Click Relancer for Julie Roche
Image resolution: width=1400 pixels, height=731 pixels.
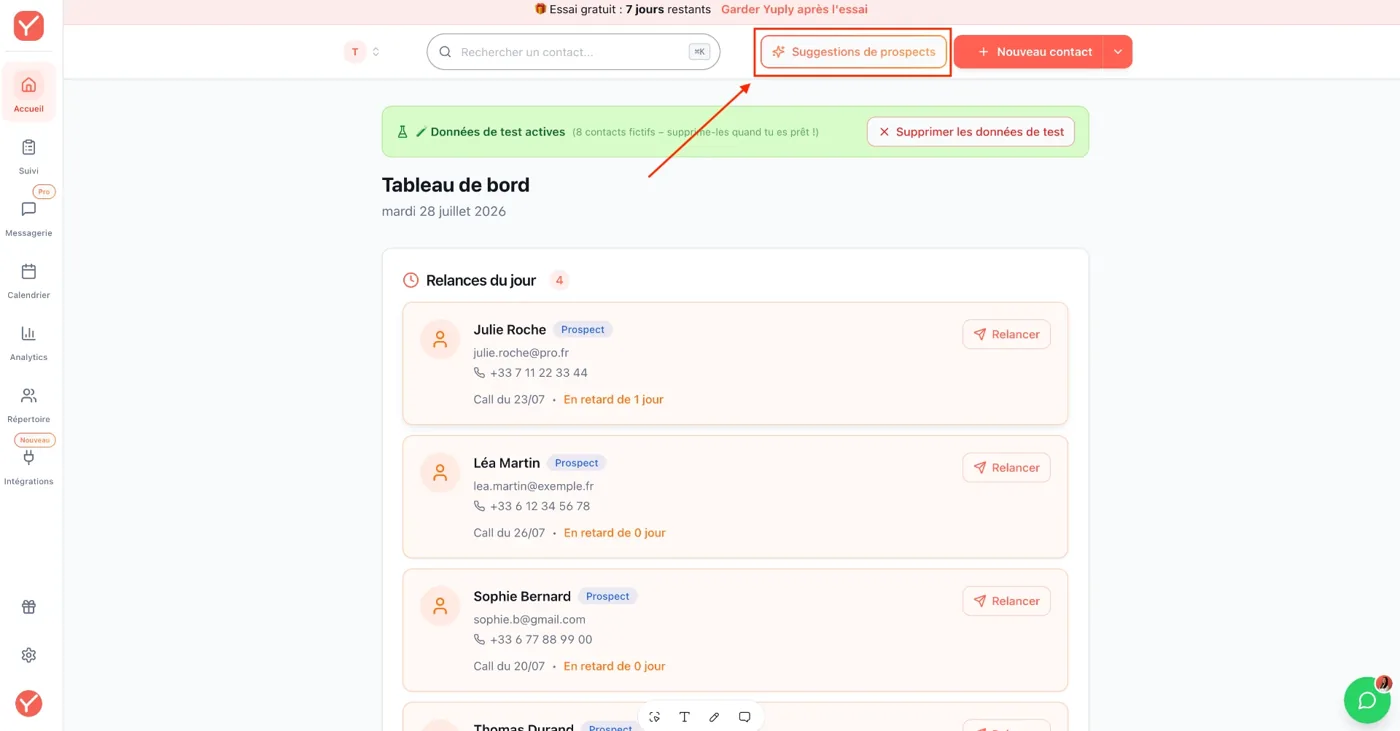point(1006,334)
